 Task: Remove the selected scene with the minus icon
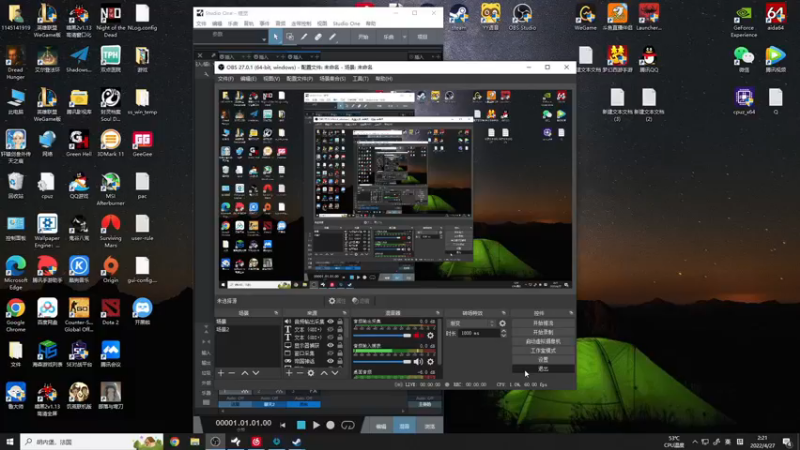pyautogui.click(x=232, y=373)
